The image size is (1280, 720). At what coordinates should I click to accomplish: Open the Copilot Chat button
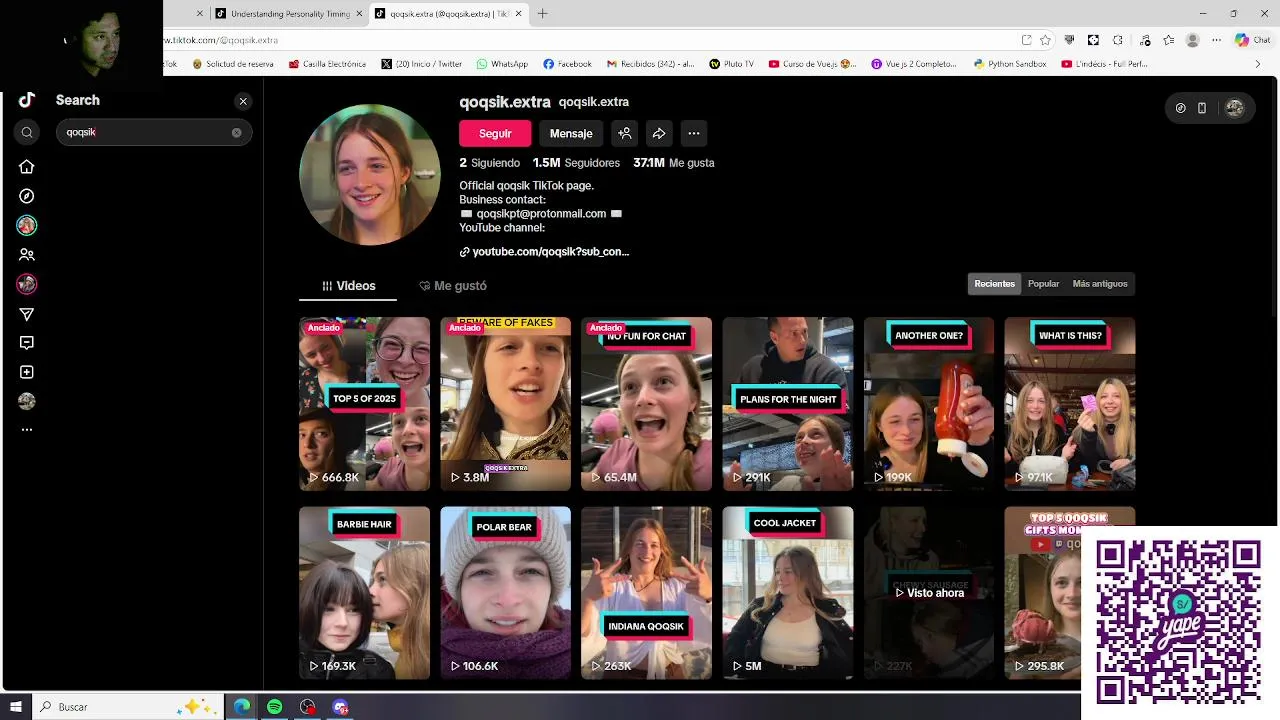(1254, 40)
